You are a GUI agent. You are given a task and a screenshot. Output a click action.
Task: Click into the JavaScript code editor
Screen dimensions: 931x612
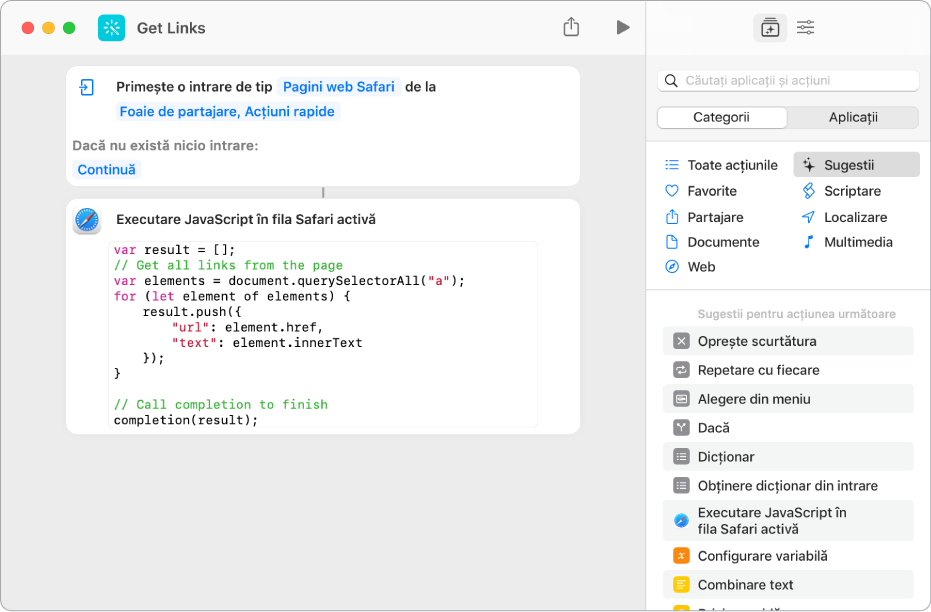click(x=323, y=335)
